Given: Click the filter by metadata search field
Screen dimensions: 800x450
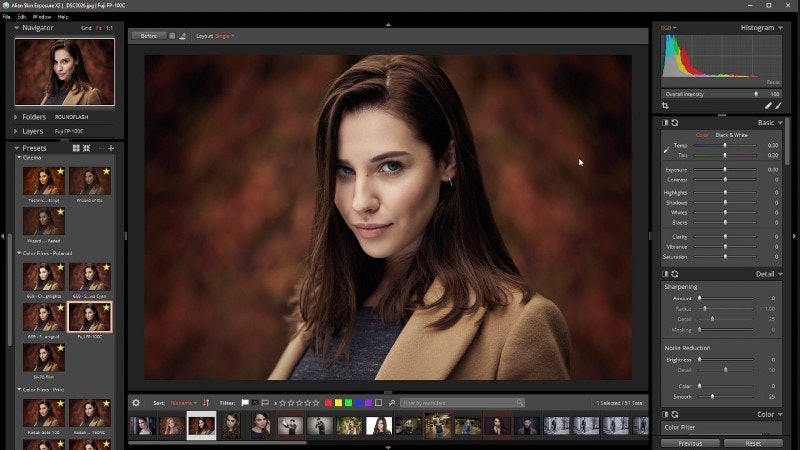Looking at the screenshot, I should (462, 403).
